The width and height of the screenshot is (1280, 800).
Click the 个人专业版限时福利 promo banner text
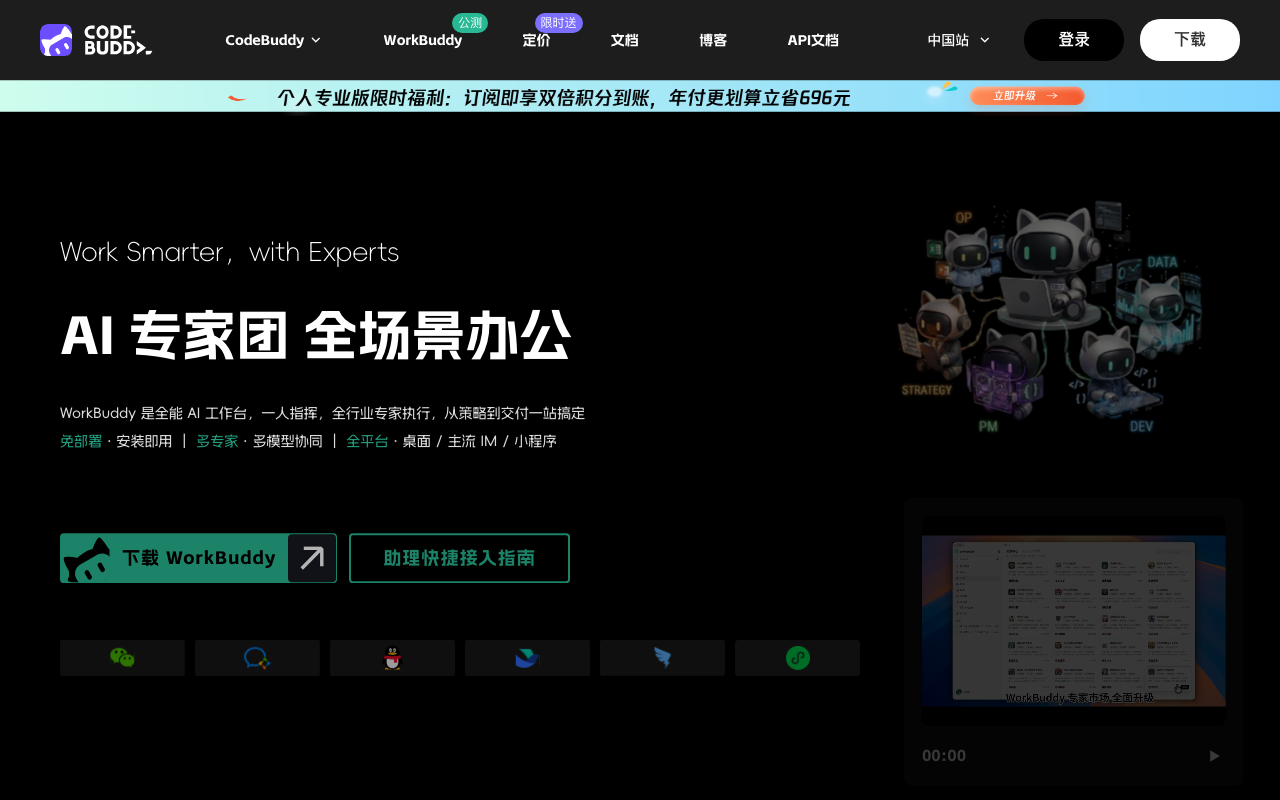point(564,98)
